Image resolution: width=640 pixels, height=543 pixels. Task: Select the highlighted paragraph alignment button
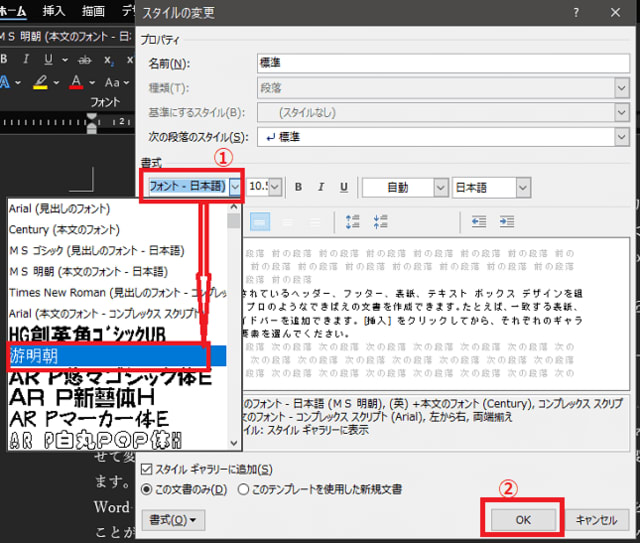click(259, 222)
